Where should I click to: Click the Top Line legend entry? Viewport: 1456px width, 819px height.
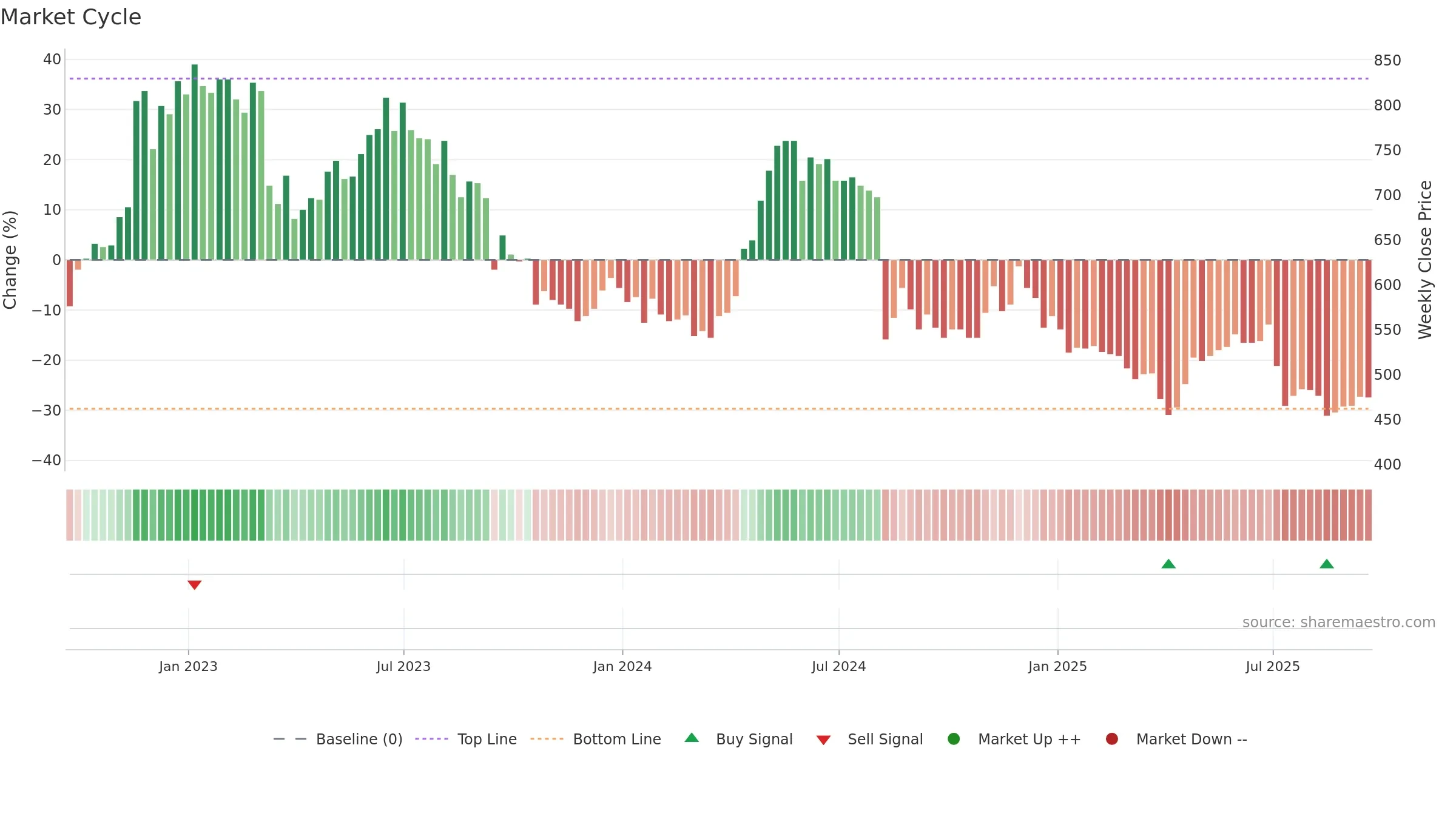tap(466, 739)
